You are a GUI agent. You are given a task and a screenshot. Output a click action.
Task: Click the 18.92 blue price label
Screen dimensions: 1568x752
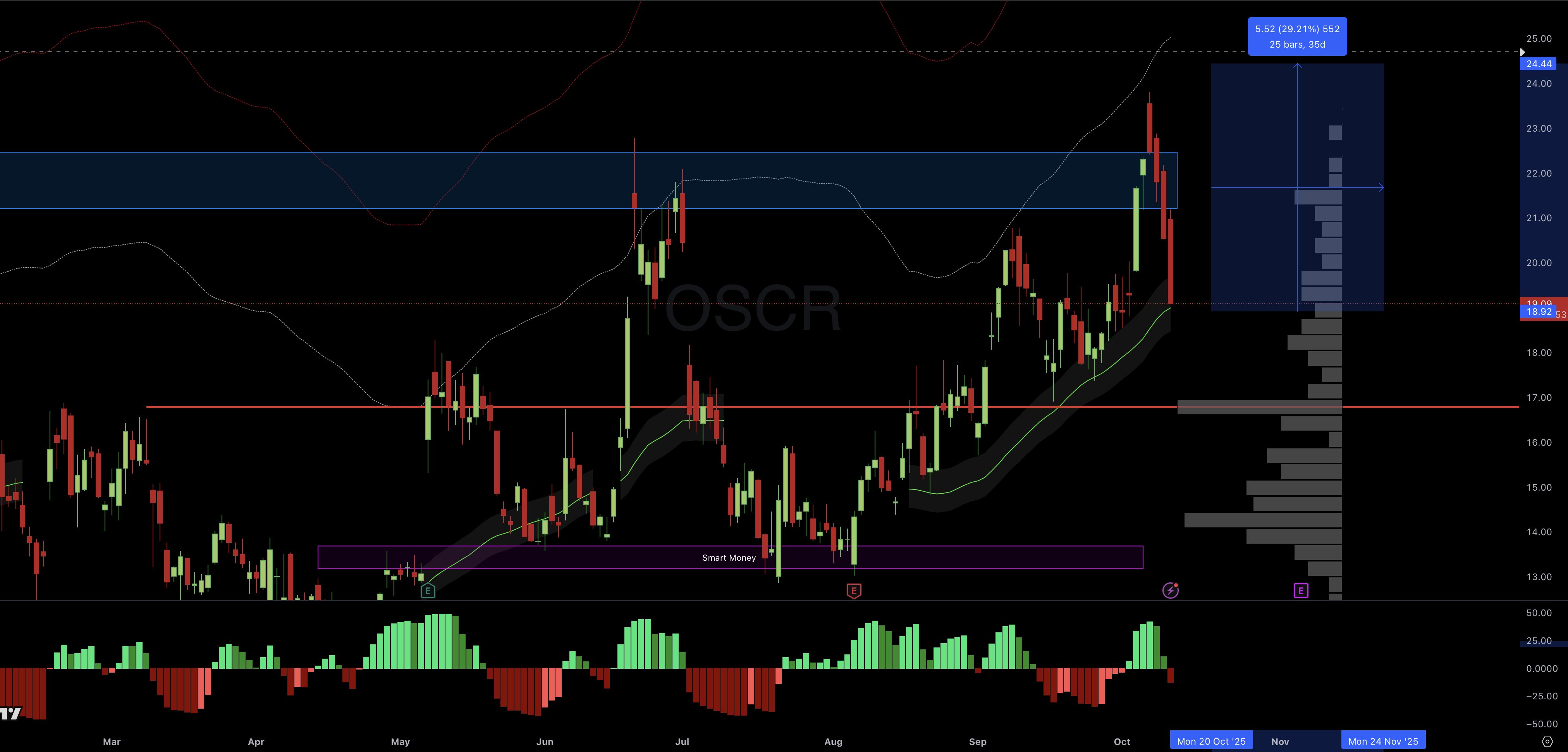(1539, 311)
